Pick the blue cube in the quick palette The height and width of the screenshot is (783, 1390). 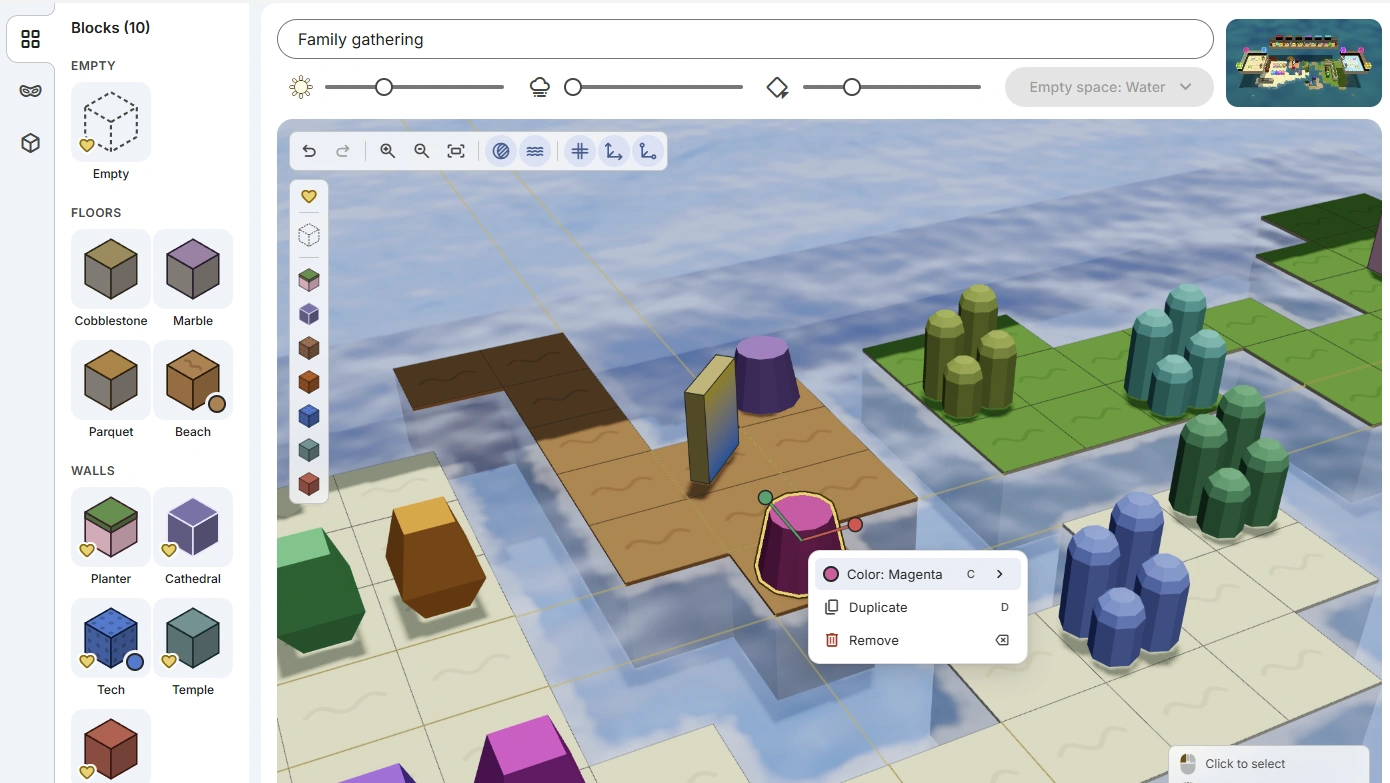point(309,416)
